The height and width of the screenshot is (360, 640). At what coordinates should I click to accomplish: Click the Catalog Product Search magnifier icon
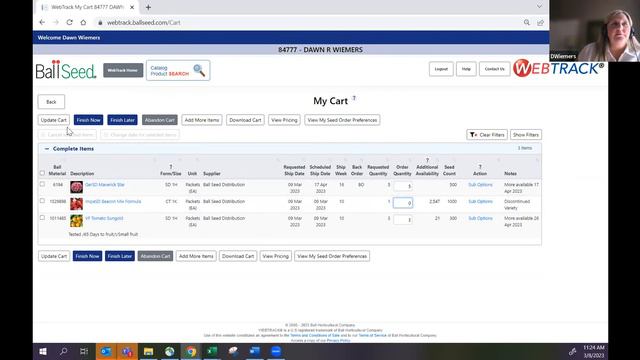(x=199, y=70)
